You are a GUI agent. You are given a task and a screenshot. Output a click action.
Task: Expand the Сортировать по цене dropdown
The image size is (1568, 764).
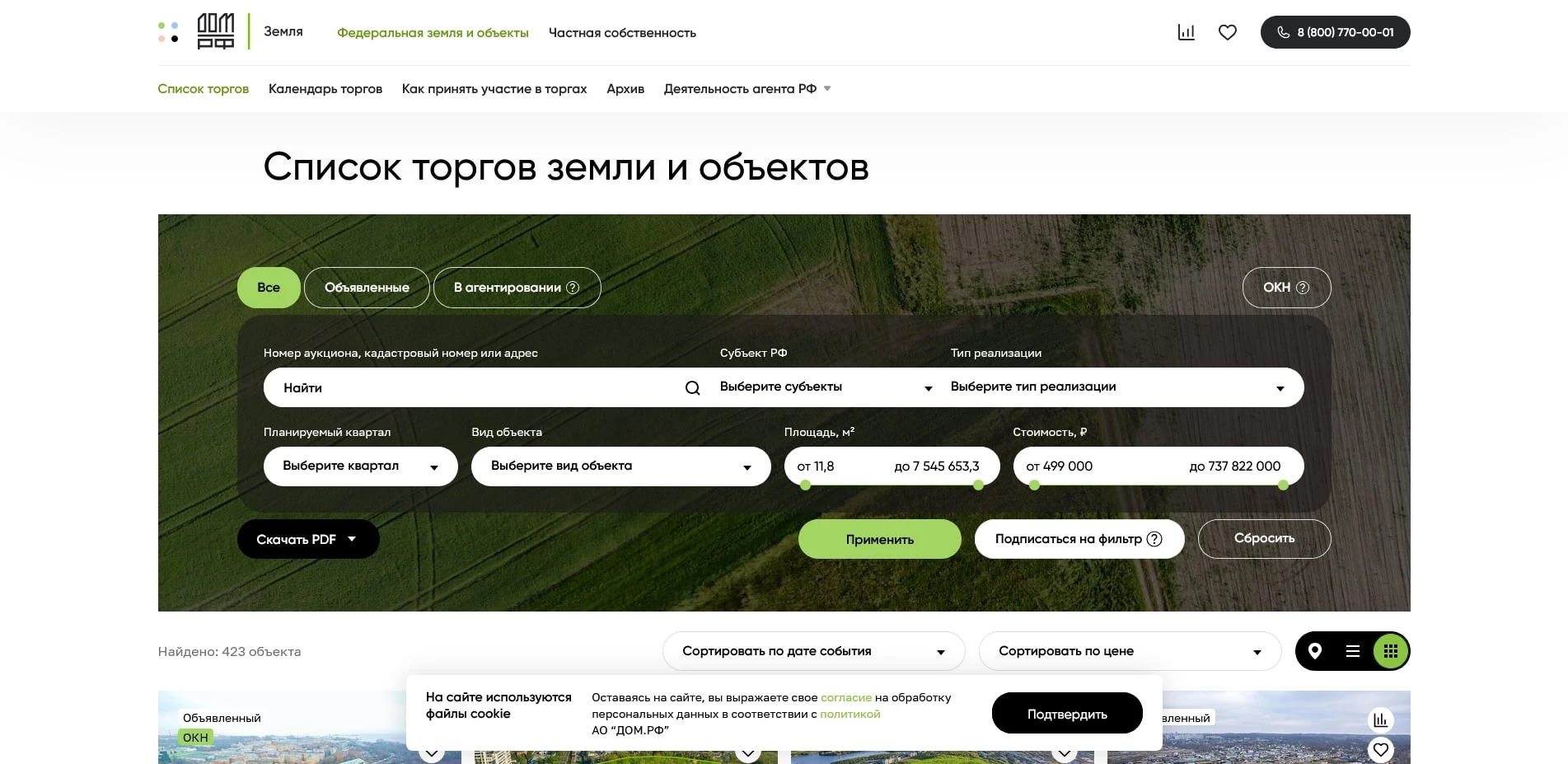pyautogui.click(x=1129, y=651)
